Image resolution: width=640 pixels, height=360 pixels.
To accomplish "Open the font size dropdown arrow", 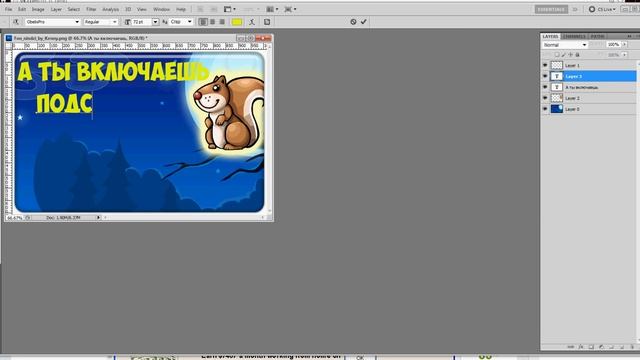I will (156, 22).
